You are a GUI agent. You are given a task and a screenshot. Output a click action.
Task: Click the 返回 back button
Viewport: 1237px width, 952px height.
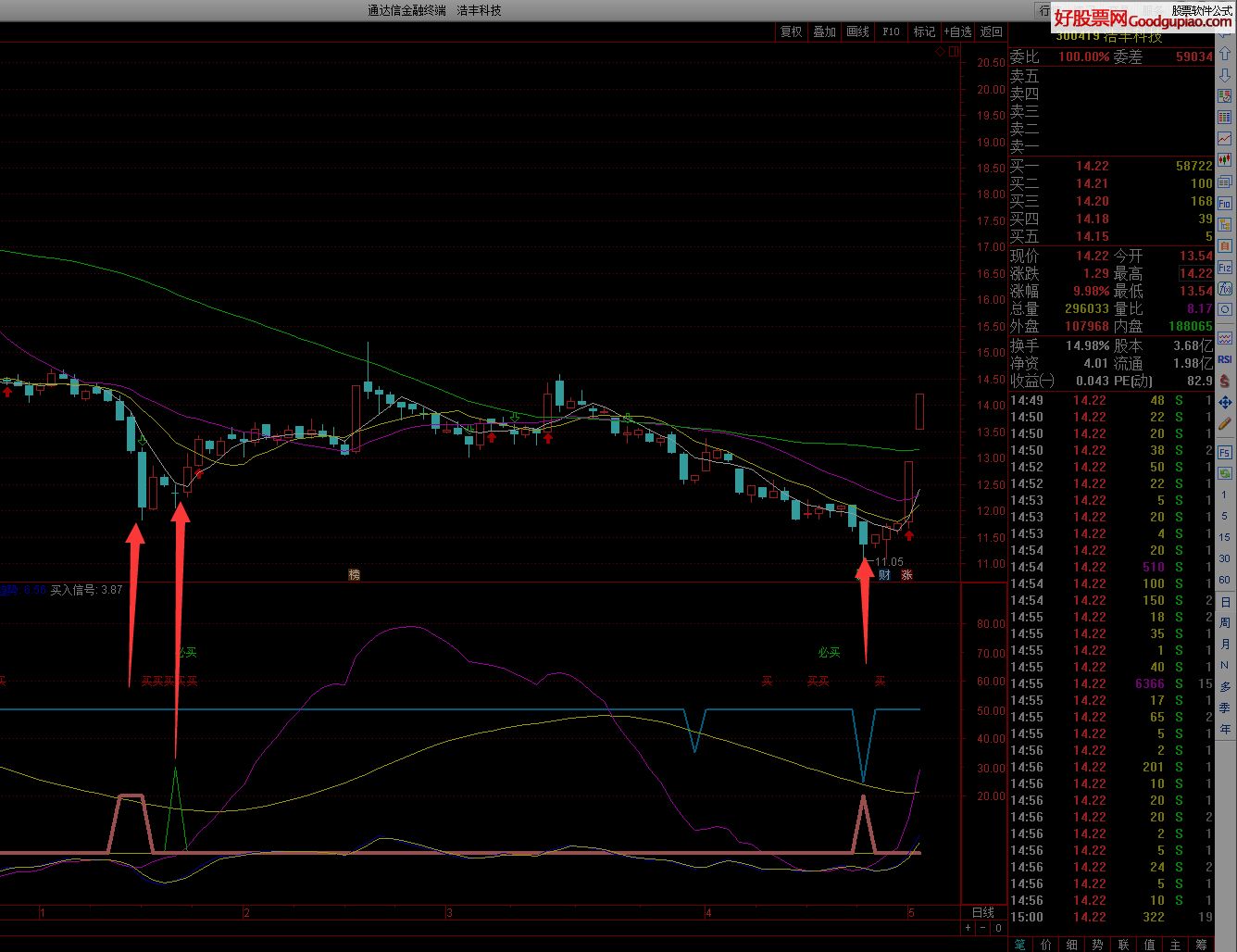[992, 31]
